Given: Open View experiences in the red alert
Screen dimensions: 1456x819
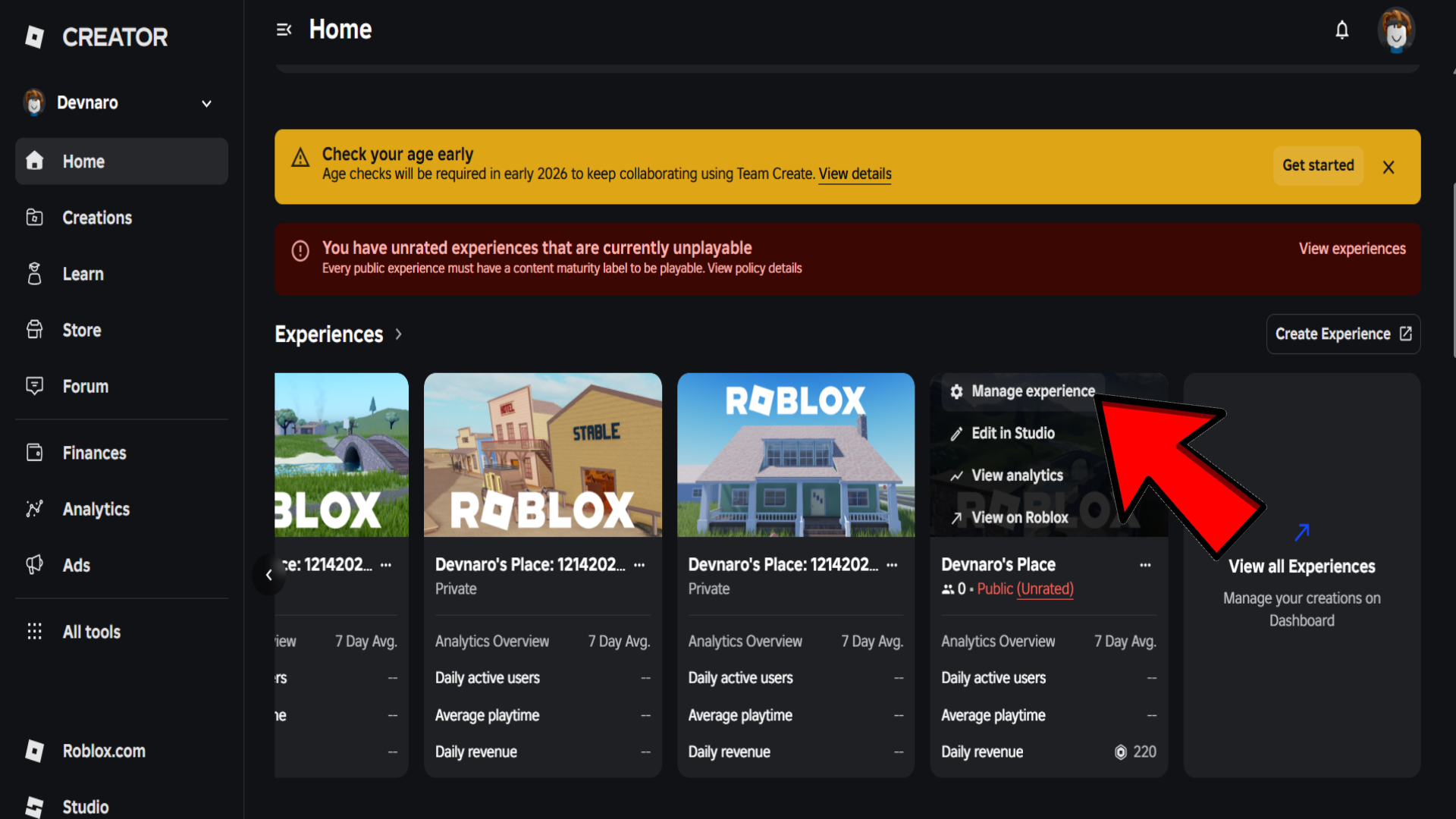Looking at the screenshot, I should (1352, 248).
